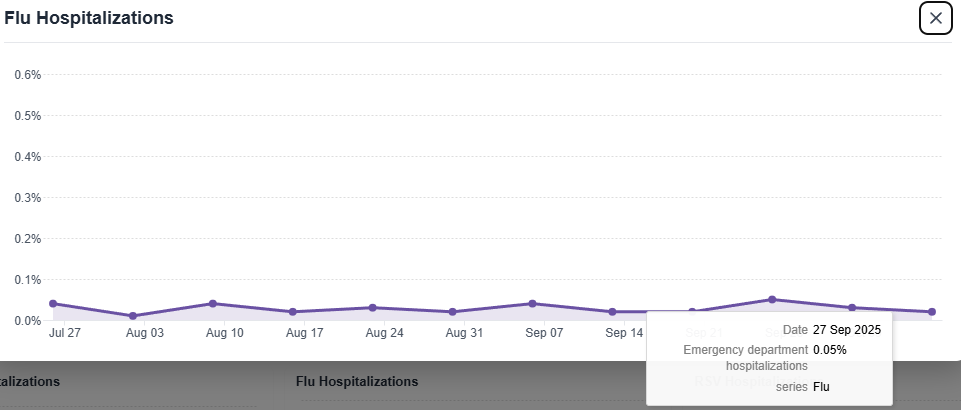Click the 27 Sep 2025 tooltip date
The width and height of the screenshot is (961, 410).
pos(847,330)
